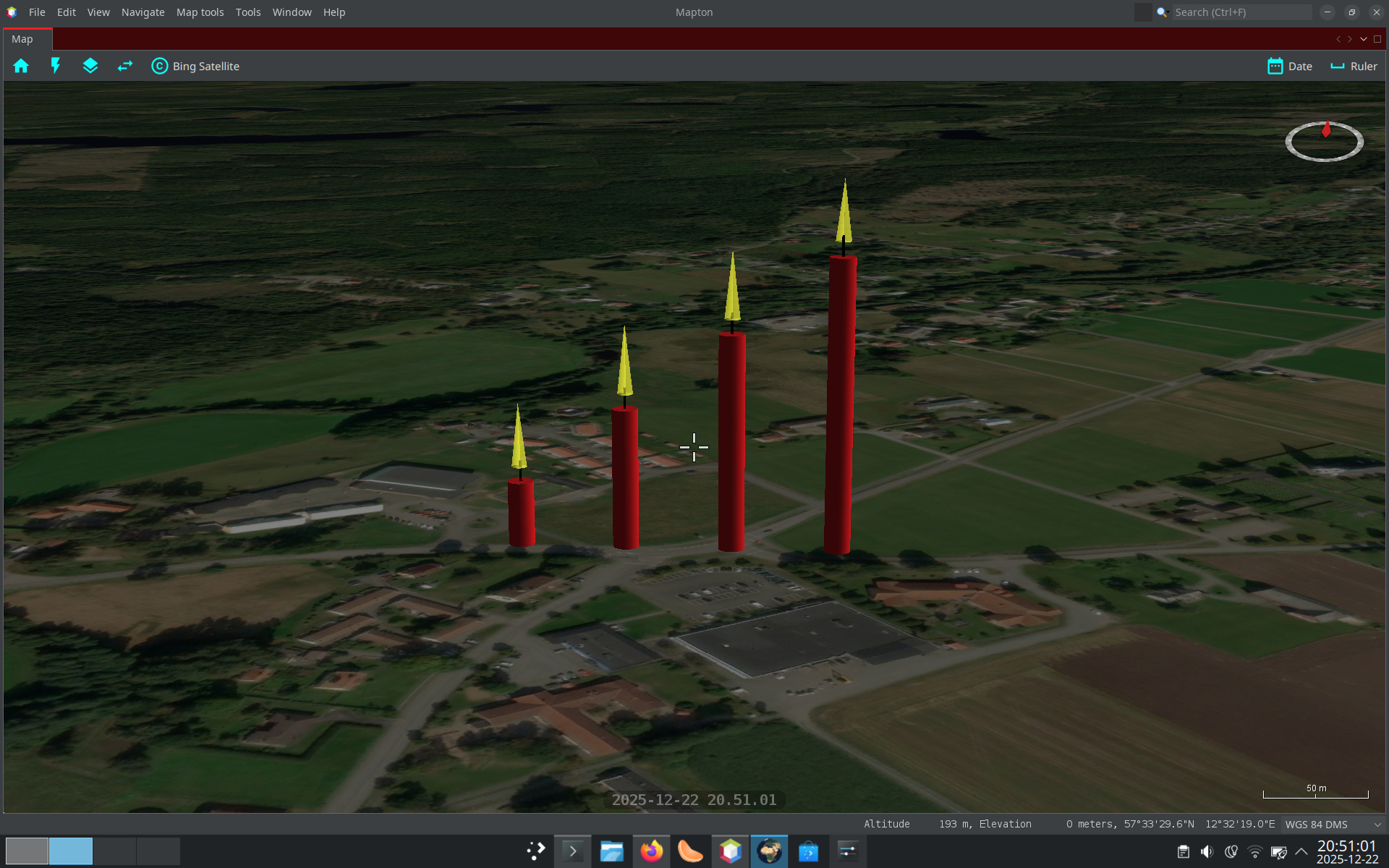This screenshot has width=1389, height=868.
Task: Expand the WGS 84 DMS coordinate dropdown
Action: (1377, 825)
